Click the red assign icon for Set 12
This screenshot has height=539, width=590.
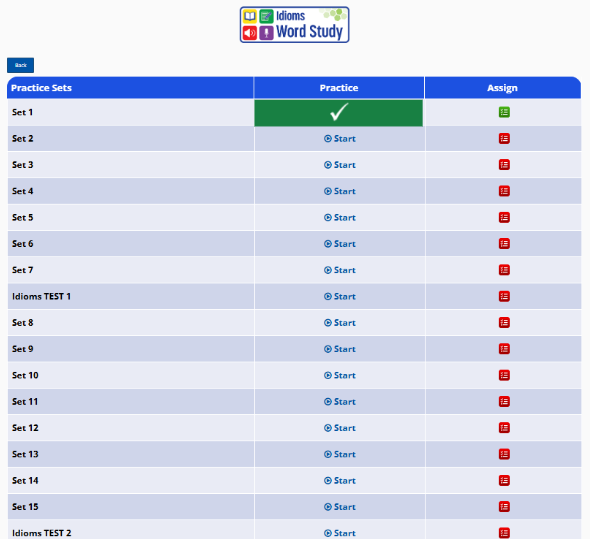(x=504, y=428)
